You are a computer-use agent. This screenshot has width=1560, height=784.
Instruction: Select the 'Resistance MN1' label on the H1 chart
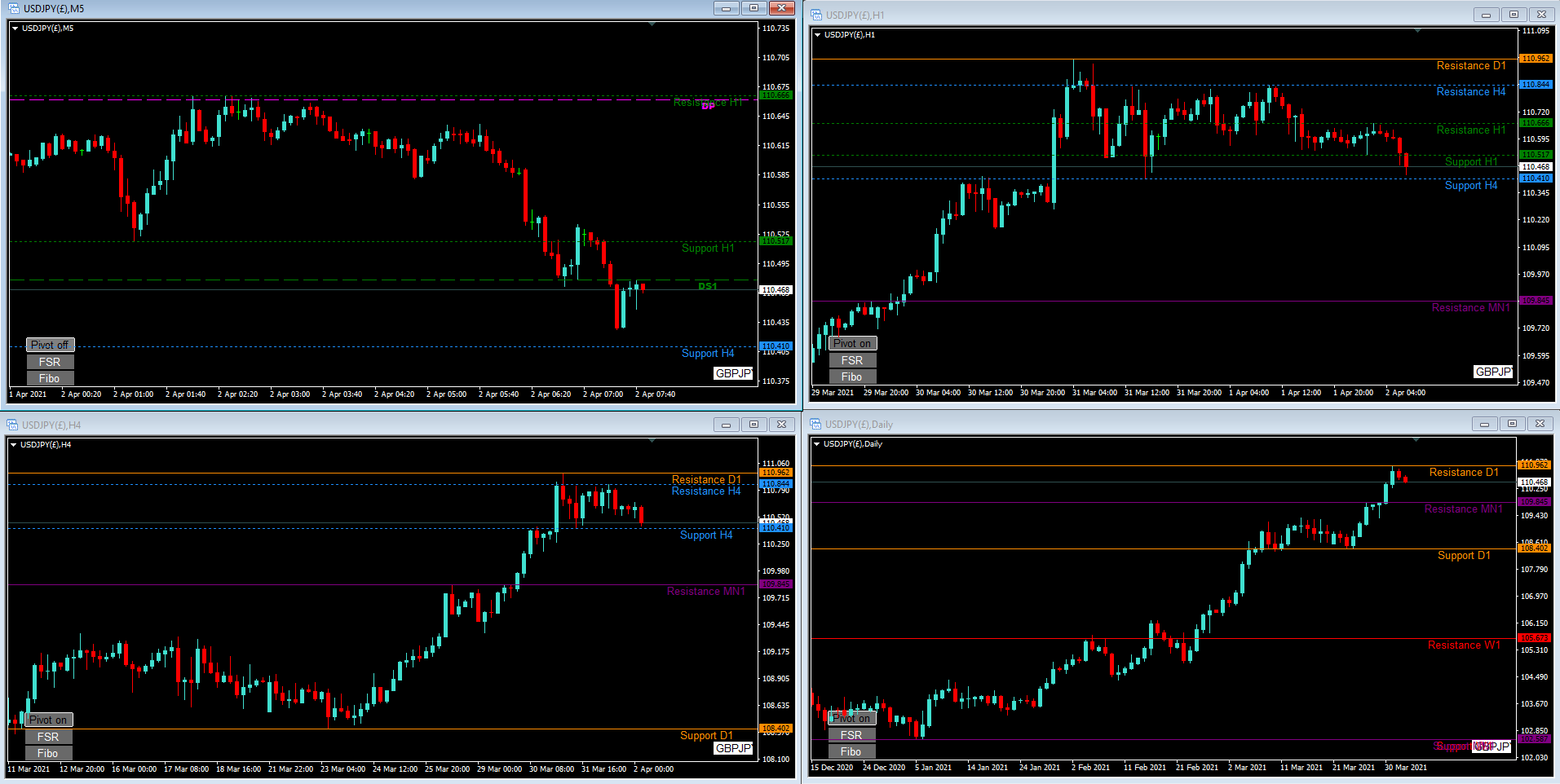coord(1471,308)
